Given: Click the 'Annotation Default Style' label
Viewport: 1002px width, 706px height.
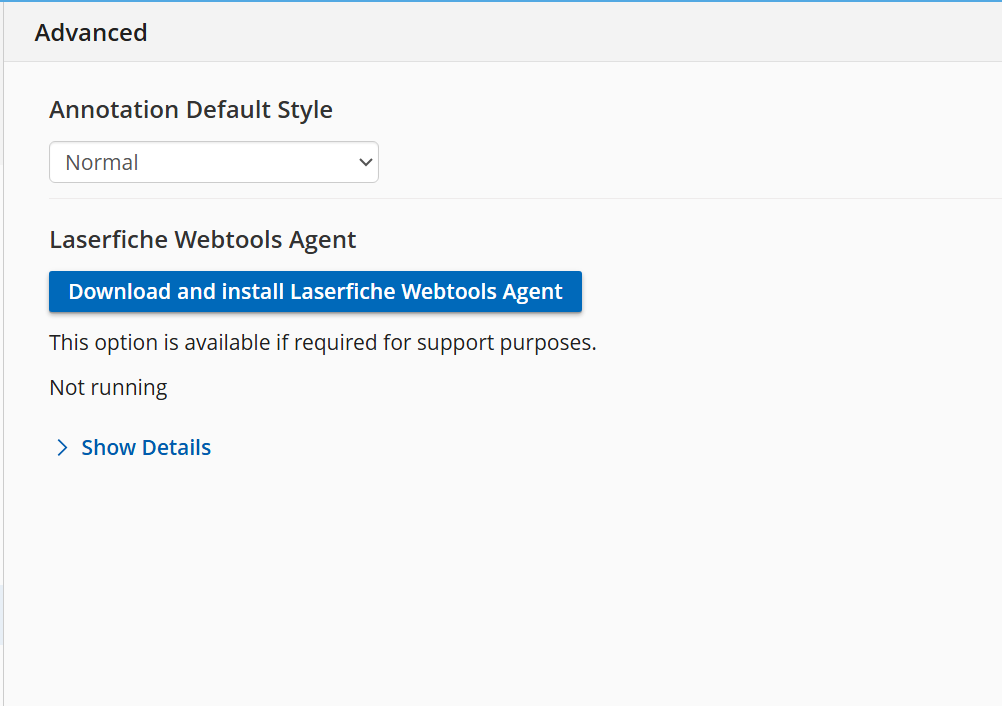Looking at the screenshot, I should 190,110.
